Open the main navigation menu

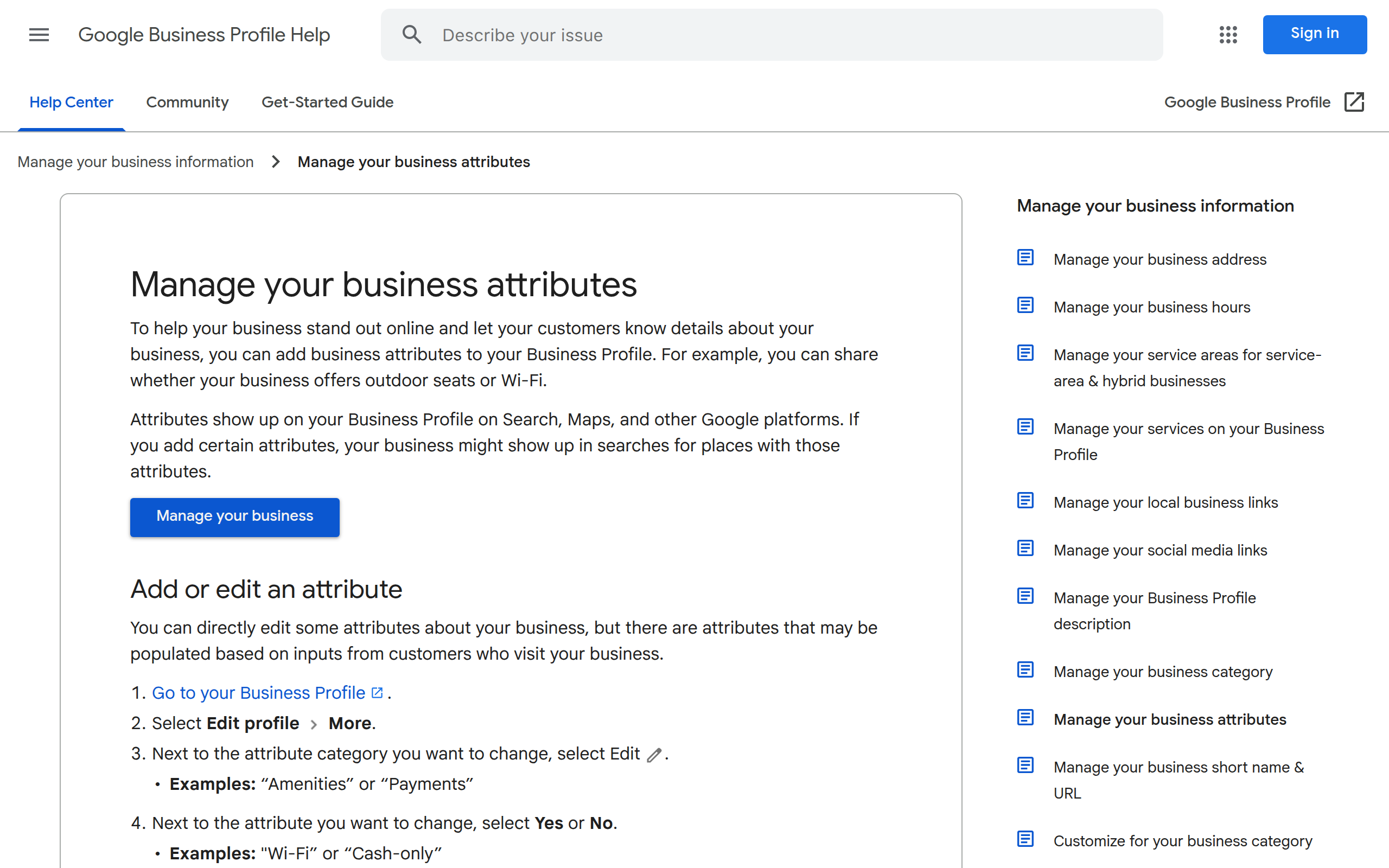(x=39, y=34)
